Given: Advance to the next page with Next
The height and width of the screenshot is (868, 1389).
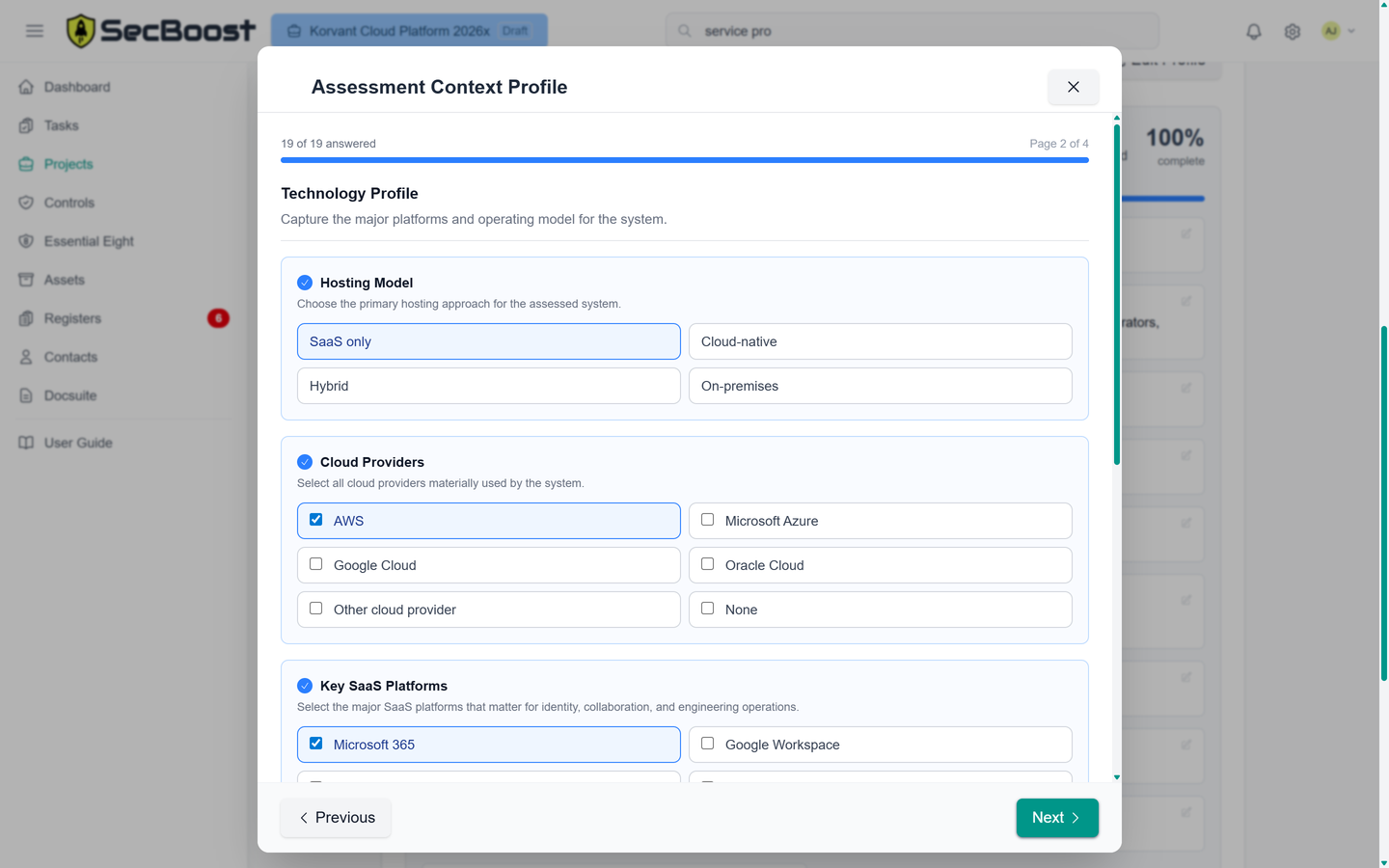Looking at the screenshot, I should [x=1057, y=817].
